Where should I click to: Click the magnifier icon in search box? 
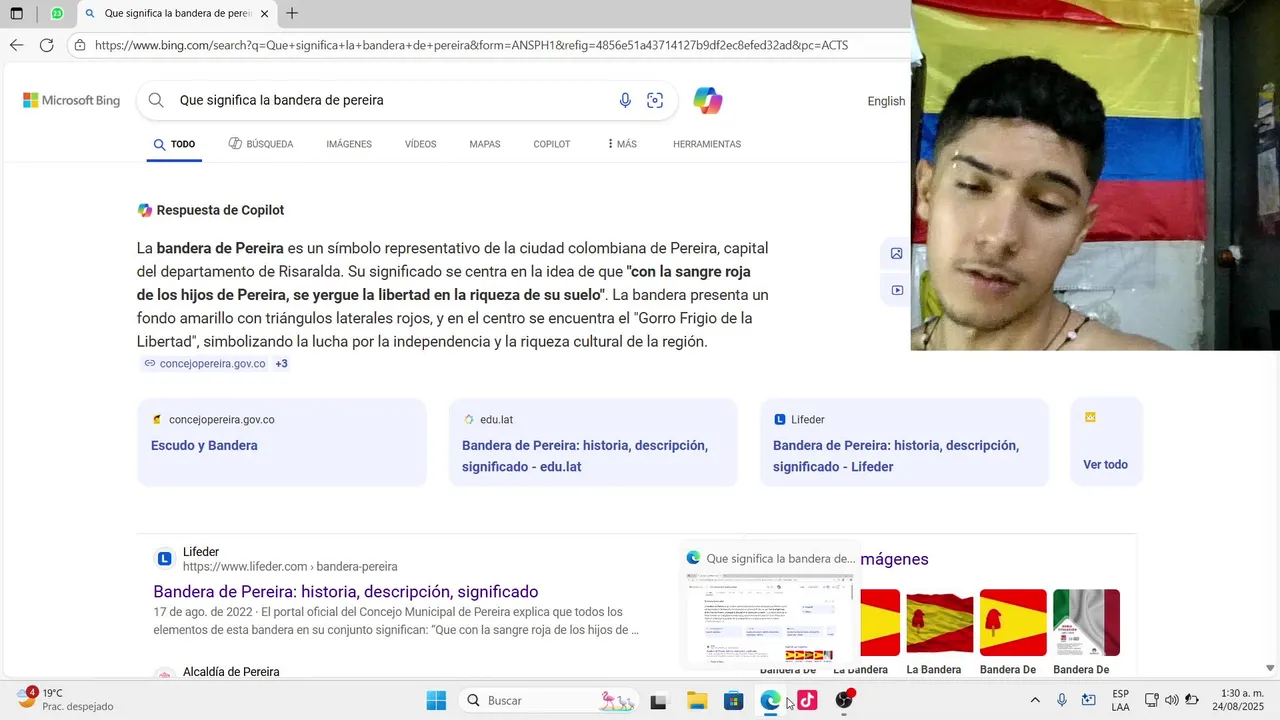[x=156, y=100]
